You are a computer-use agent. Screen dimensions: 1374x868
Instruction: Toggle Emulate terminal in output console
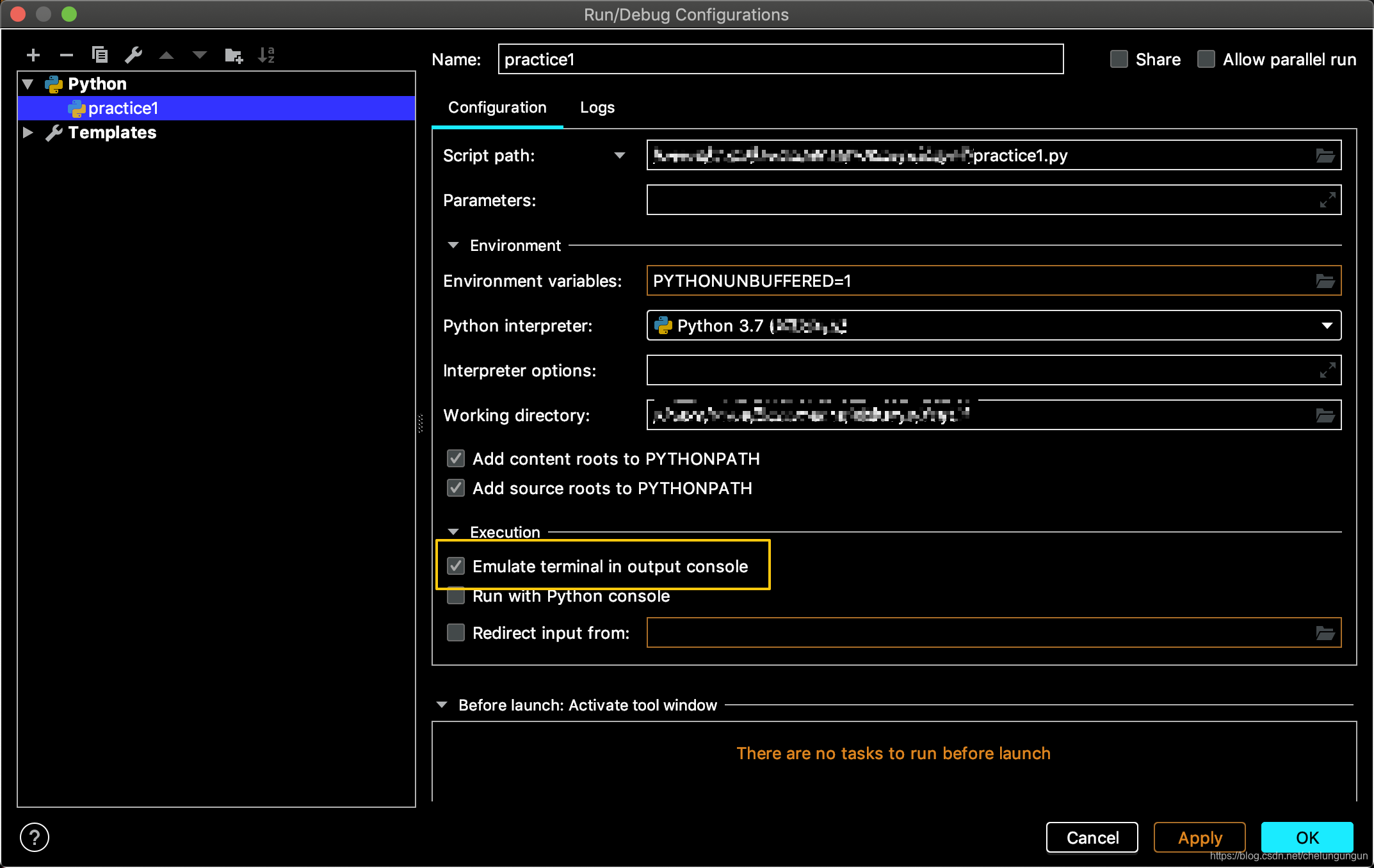click(456, 567)
